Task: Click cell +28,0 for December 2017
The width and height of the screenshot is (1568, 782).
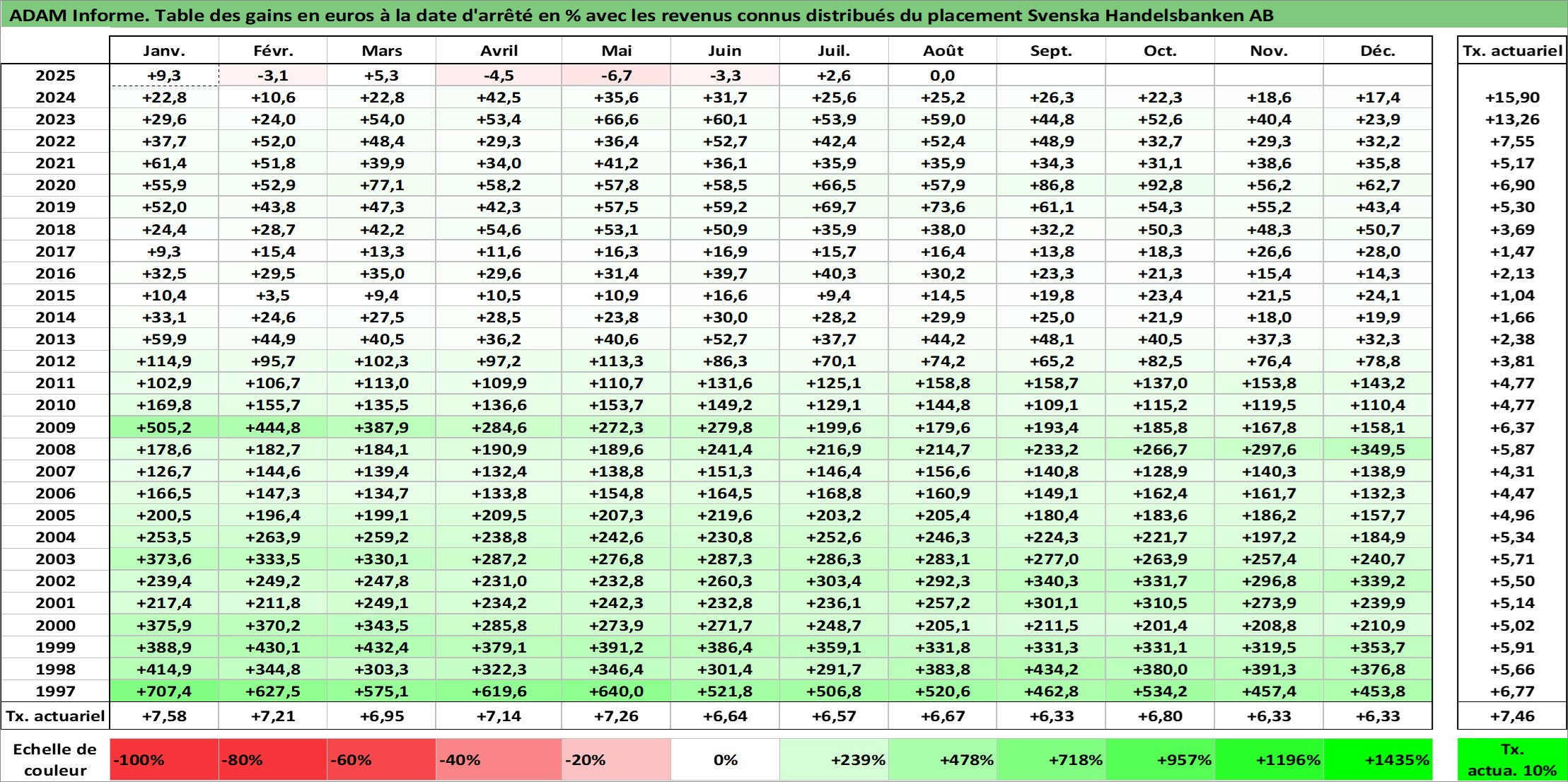Action: pos(1378,251)
